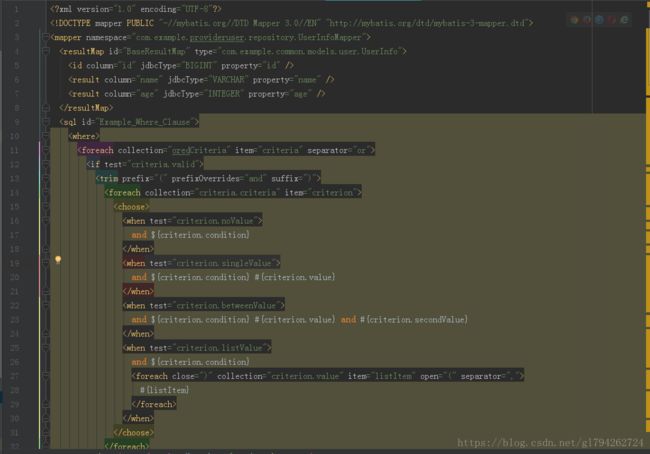Collapse the oredCriteria foreach fold, line 11
This screenshot has width=650, height=454.
click(46, 150)
